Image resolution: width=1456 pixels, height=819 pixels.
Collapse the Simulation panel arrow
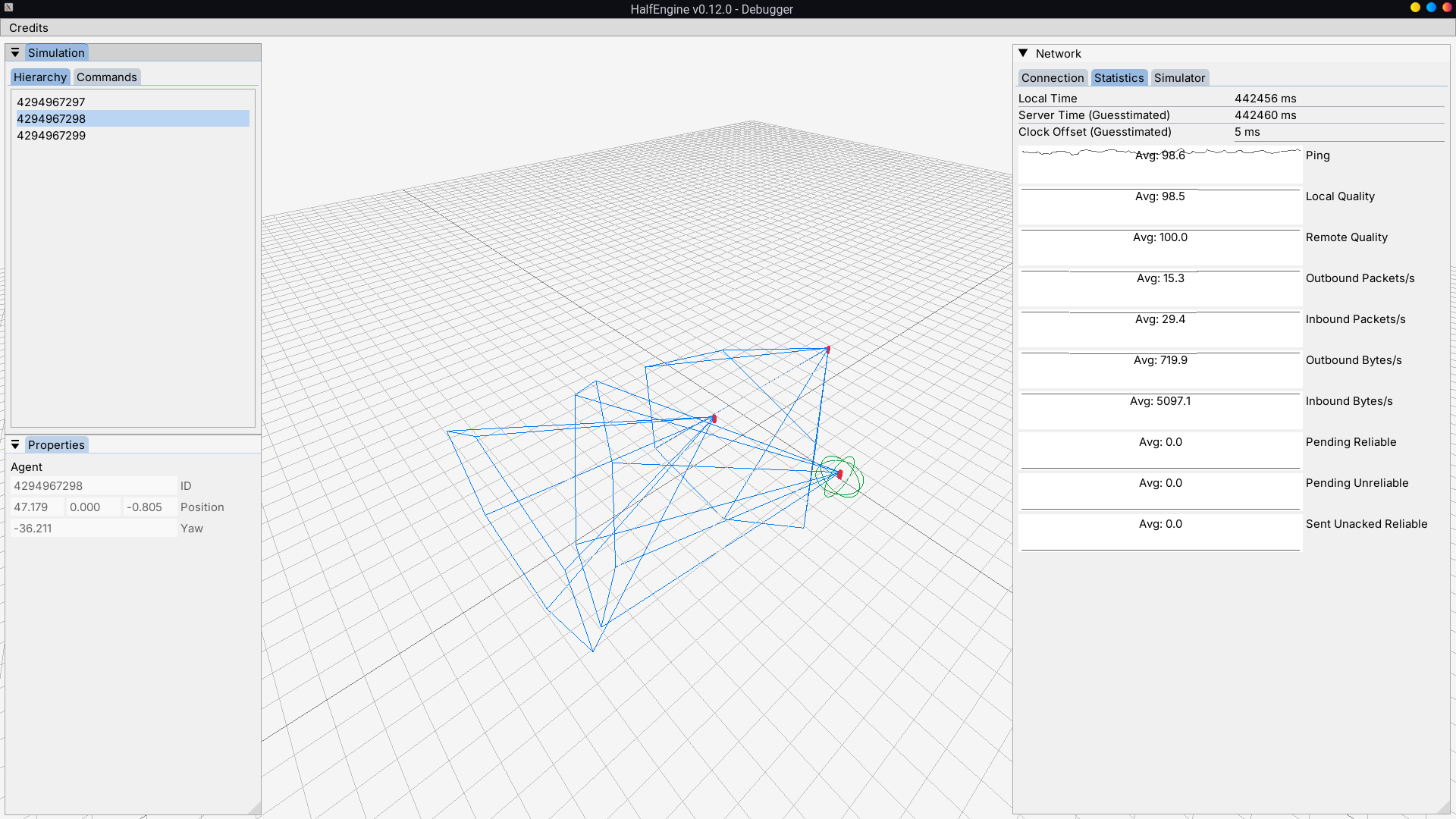15,52
